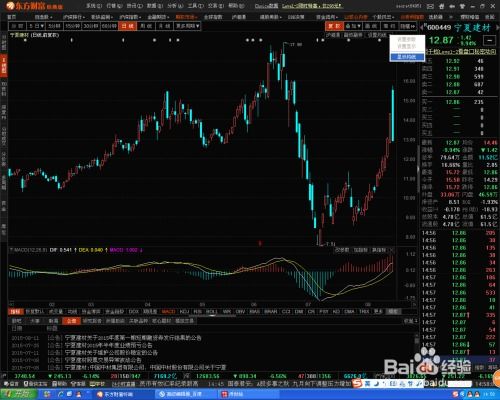
Task: Select CCI indicator tab
Action: click(286, 312)
